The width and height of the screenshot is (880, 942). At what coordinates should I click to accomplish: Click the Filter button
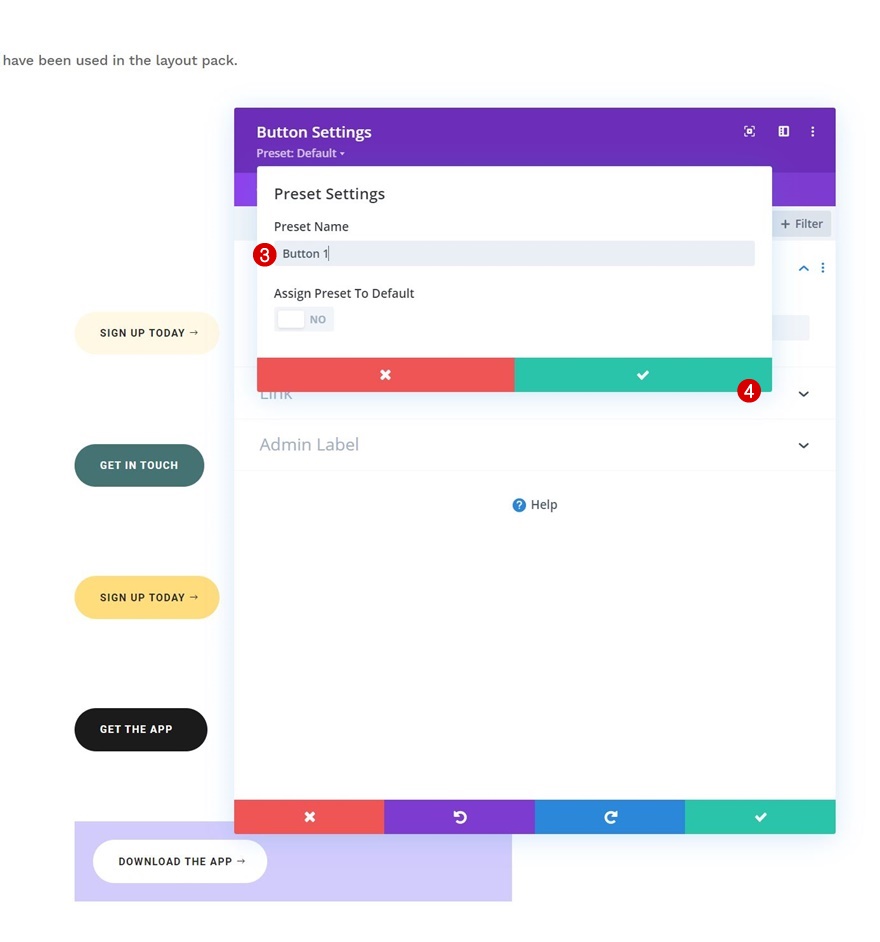[801, 224]
